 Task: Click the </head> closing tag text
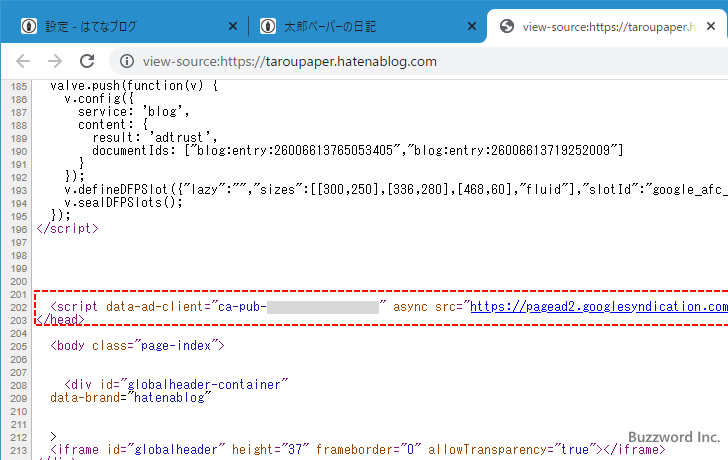click(60, 320)
